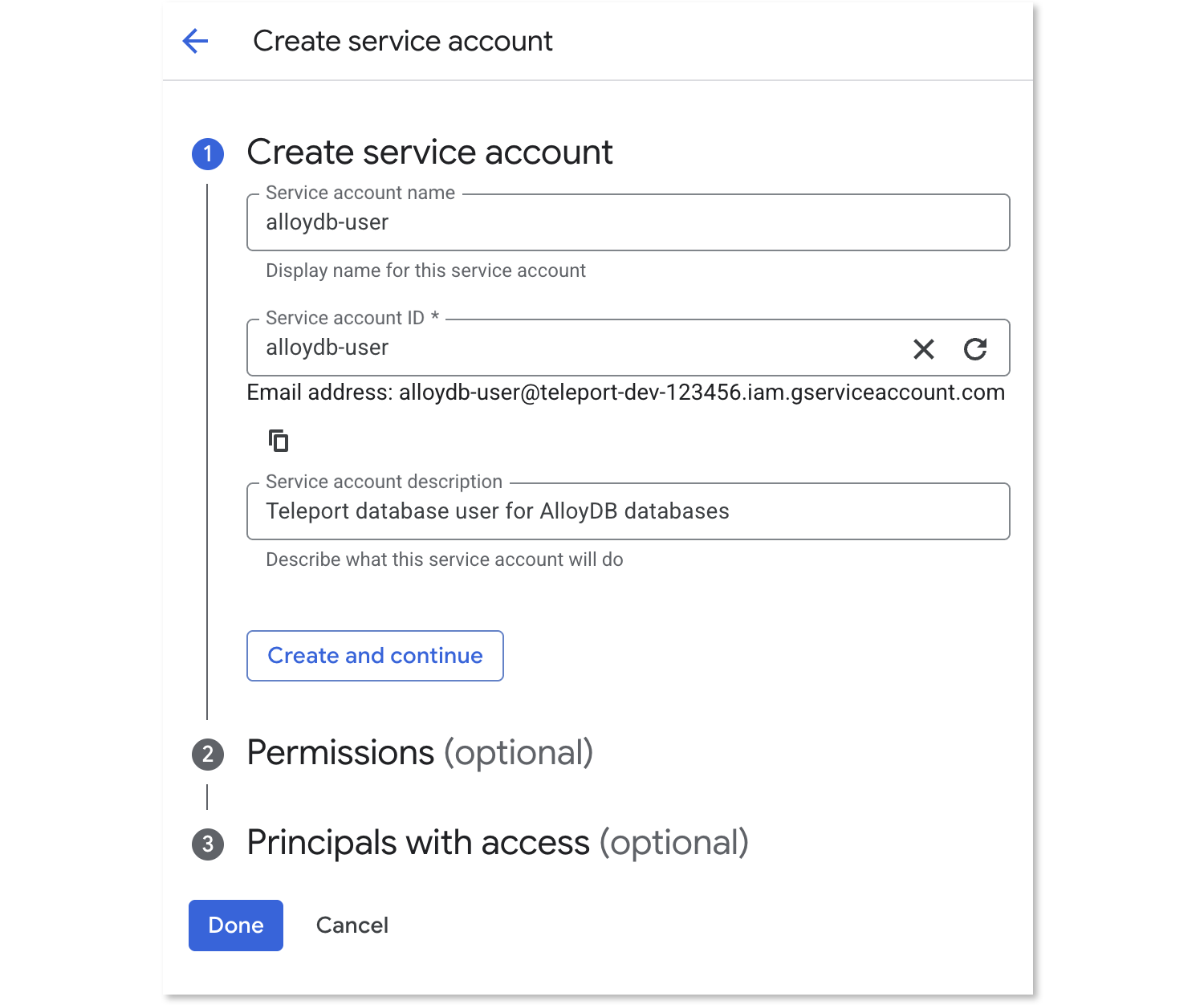
Task: Clear the Service account ID field
Action: click(x=923, y=349)
